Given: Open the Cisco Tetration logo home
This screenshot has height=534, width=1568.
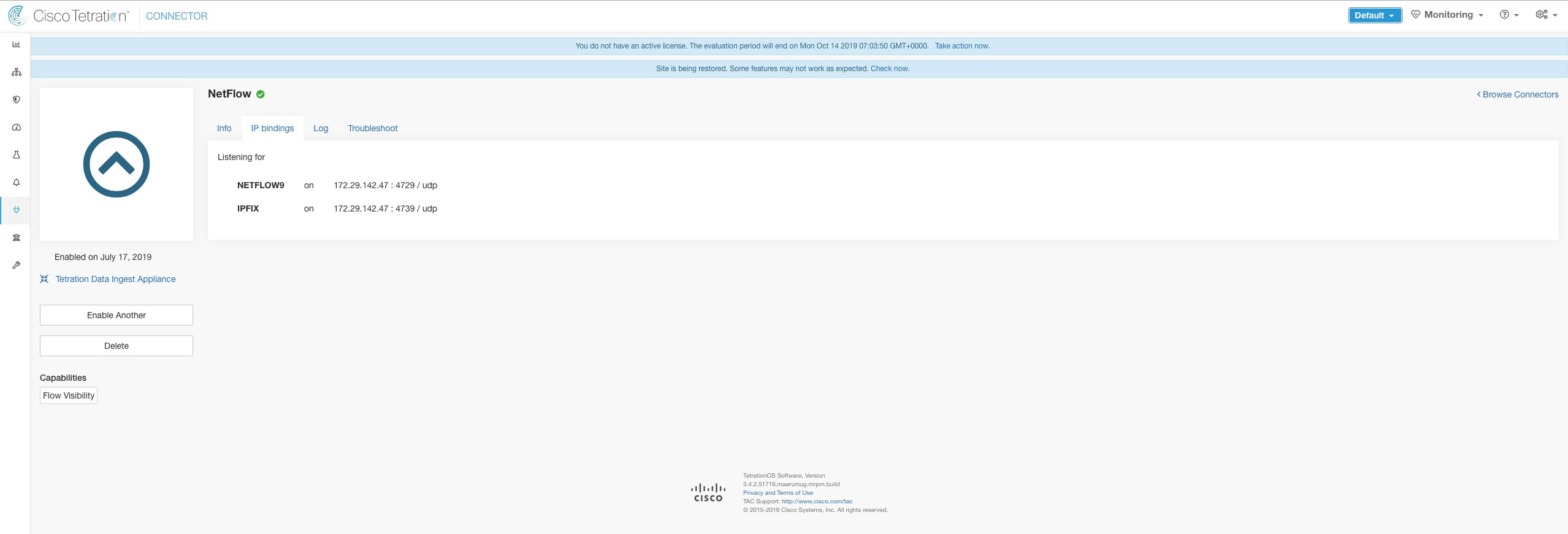Looking at the screenshot, I should pyautogui.click(x=69, y=16).
